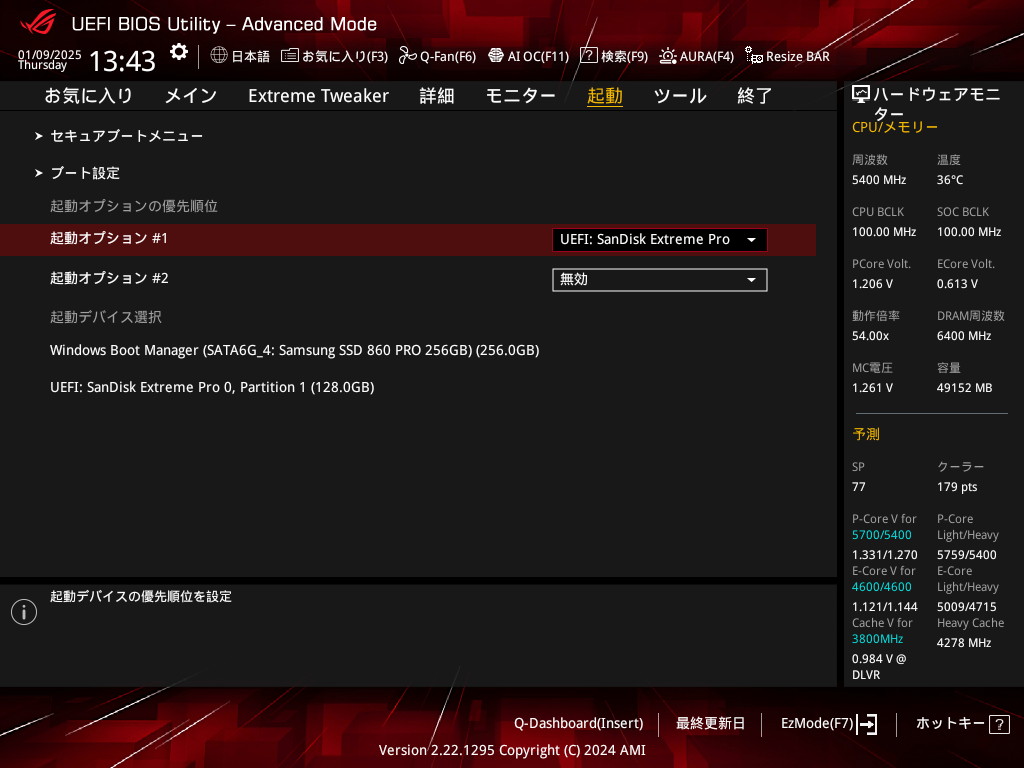Image resolution: width=1024 pixels, height=768 pixels.
Task: Click 最終更新日 in the footer
Action: [710, 723]
